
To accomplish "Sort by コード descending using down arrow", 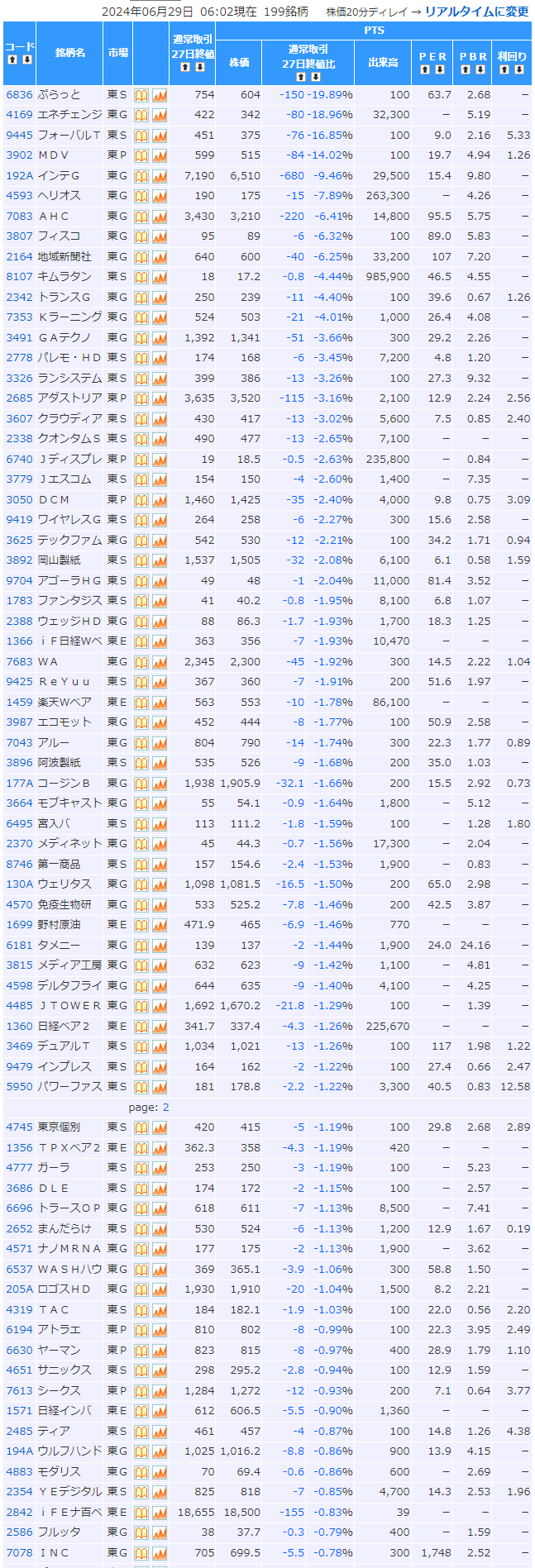I will tap(27, 60).
